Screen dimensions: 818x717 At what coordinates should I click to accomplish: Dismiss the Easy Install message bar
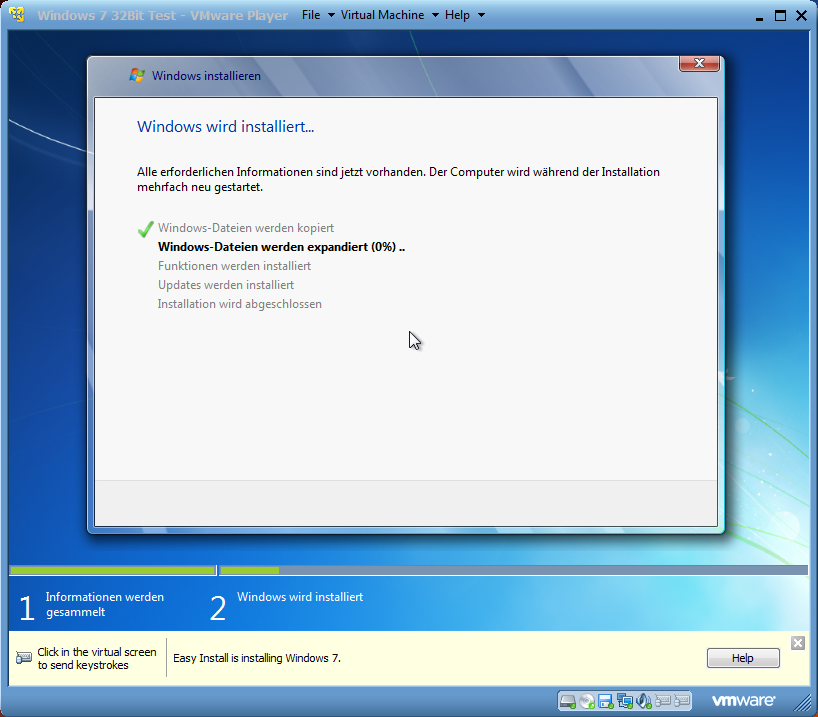coord(798,643)
